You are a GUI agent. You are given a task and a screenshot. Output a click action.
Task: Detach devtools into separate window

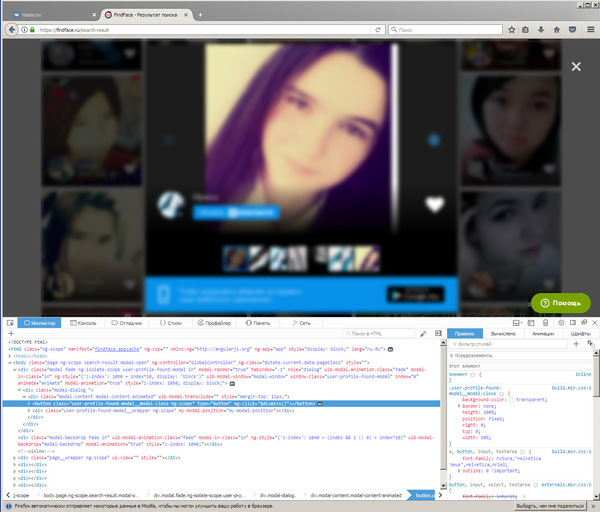[x=584, y=323]
